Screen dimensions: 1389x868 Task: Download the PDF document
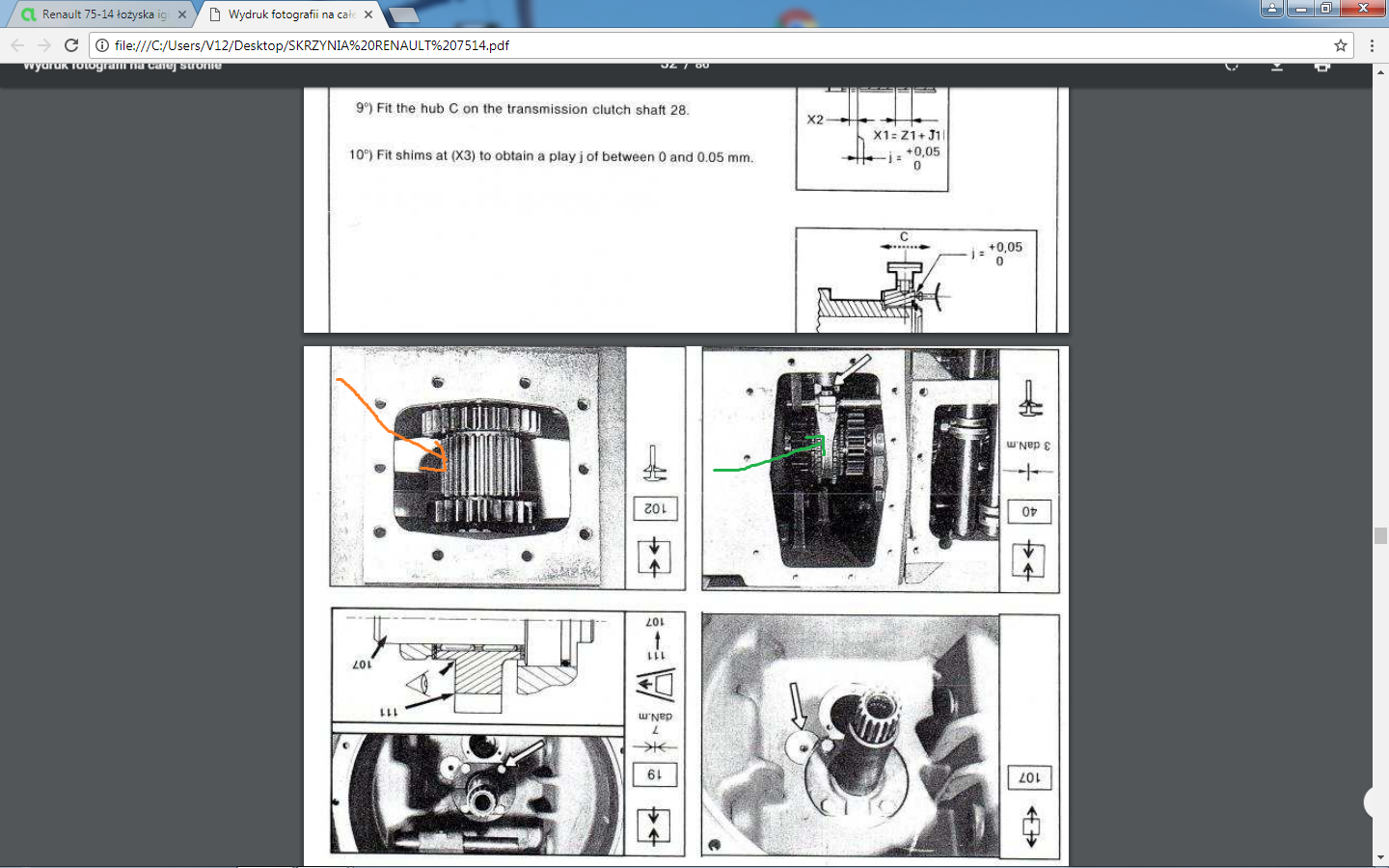coord(1277,66)
